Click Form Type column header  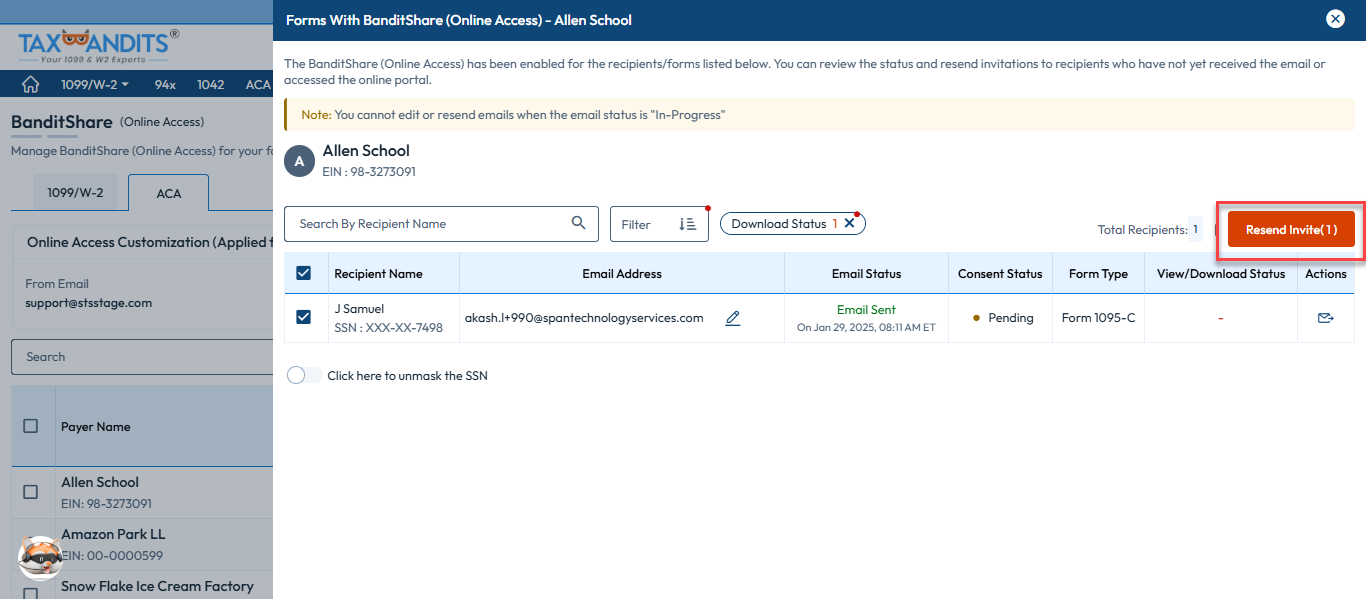pos(1098,274)
